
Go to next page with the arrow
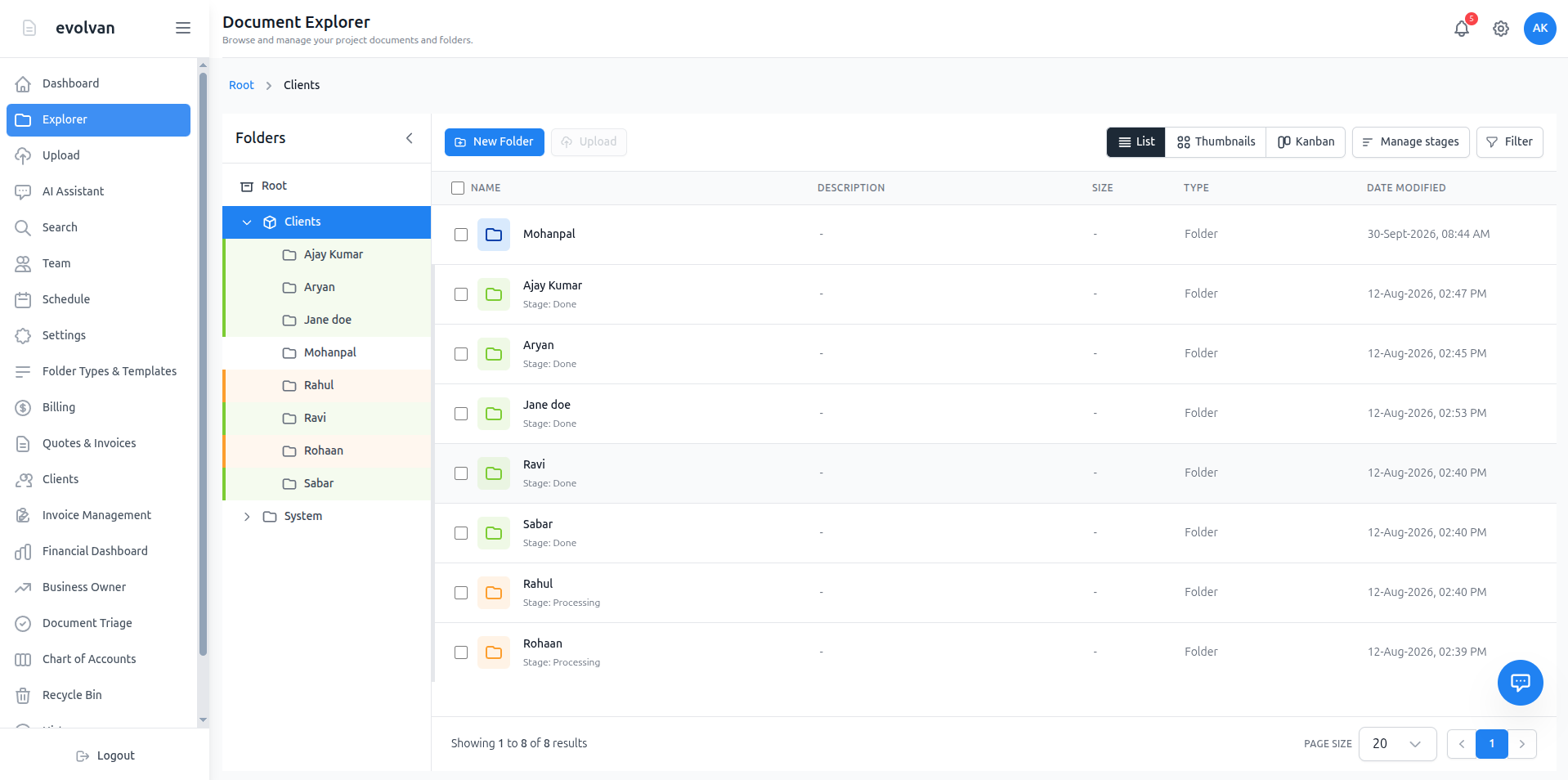(x=1522, y=744)
